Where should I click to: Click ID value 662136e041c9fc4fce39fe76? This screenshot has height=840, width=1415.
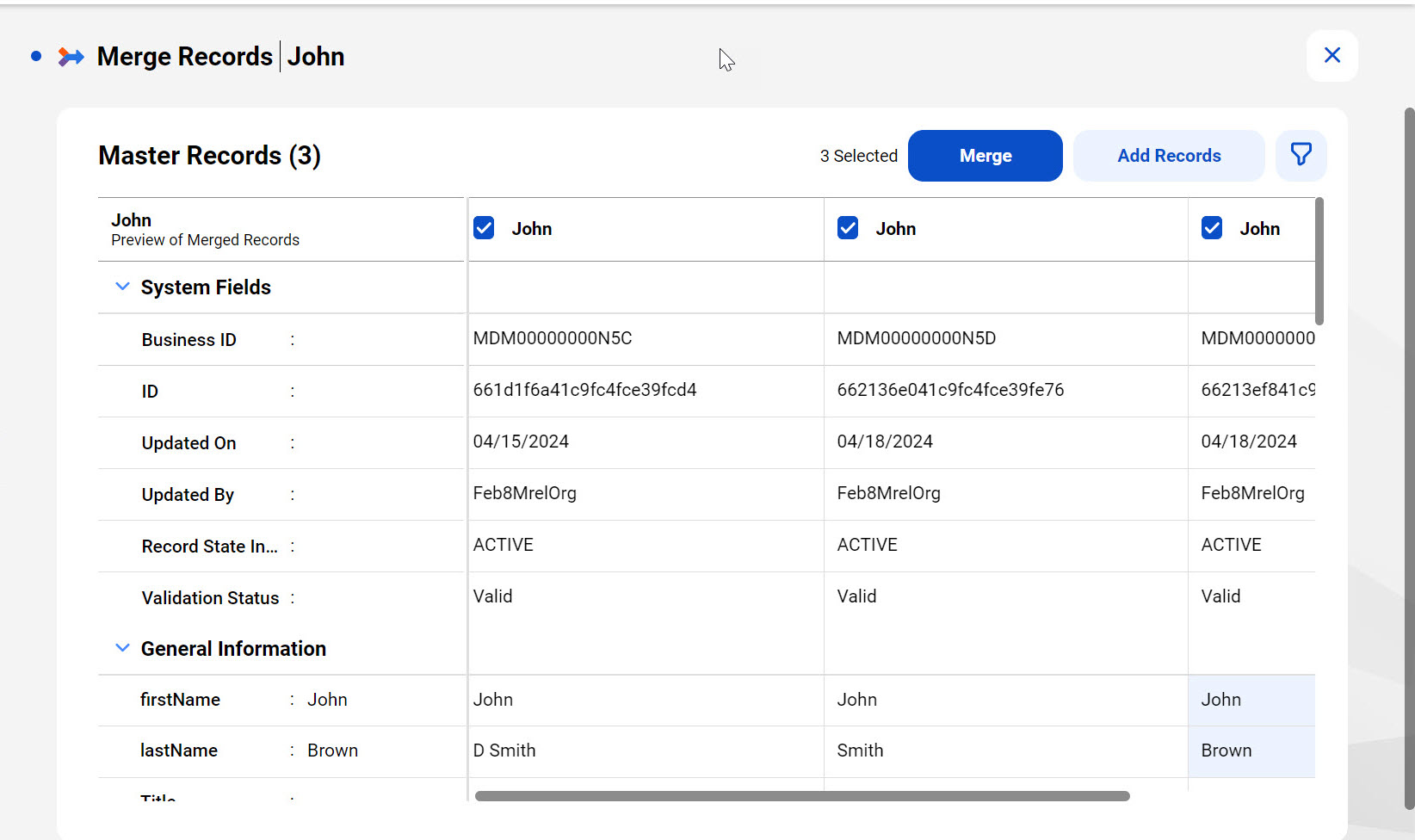point(950,390)
